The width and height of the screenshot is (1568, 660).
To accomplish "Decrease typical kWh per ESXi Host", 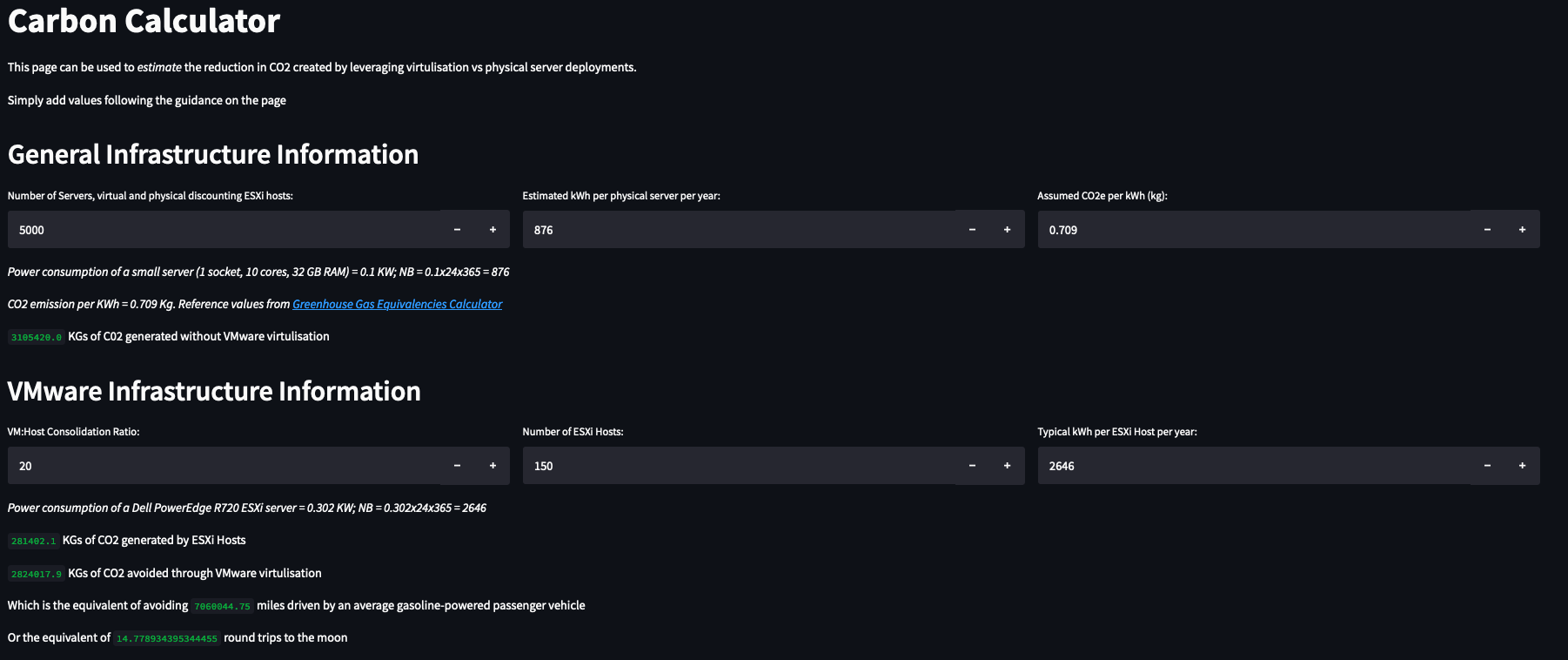I will point(1487,466).
